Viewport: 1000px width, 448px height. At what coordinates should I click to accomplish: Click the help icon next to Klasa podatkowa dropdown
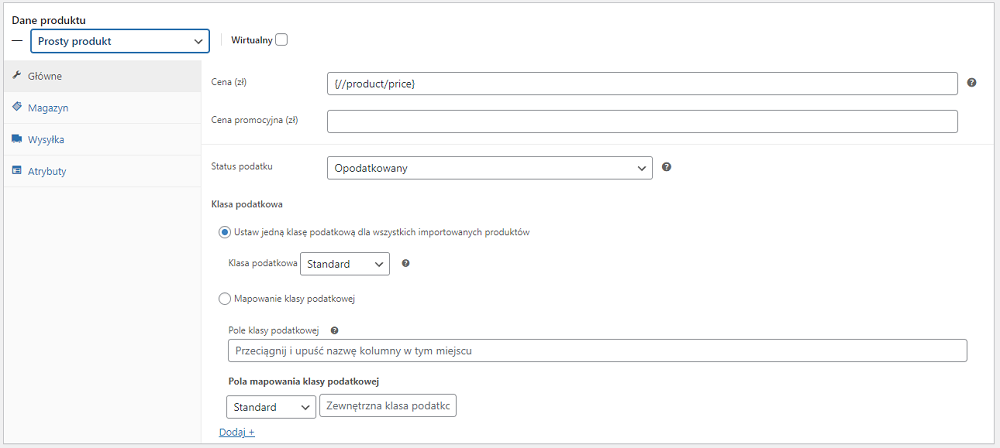click(x=406, y=263)
